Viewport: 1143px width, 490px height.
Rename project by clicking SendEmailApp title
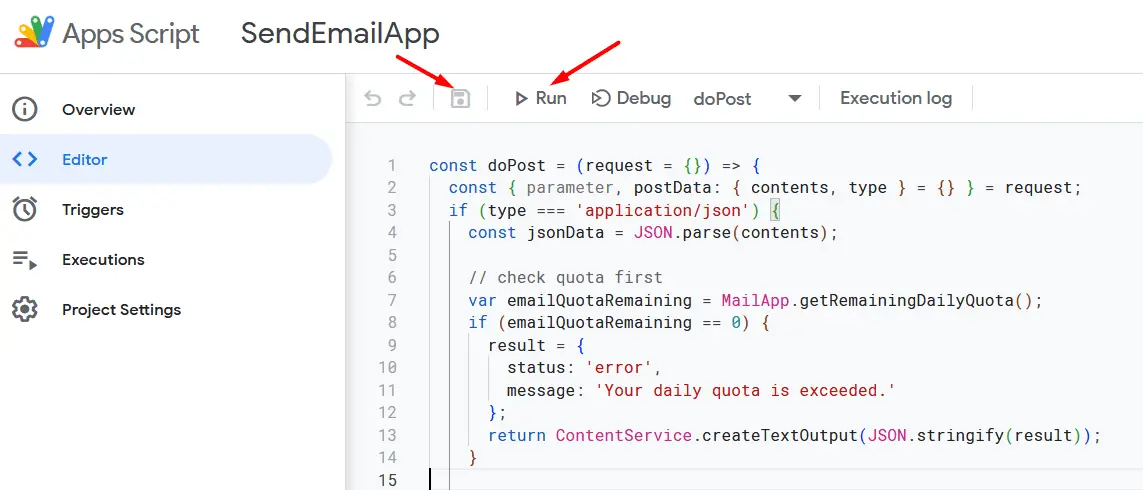click(x=340, y=33)
